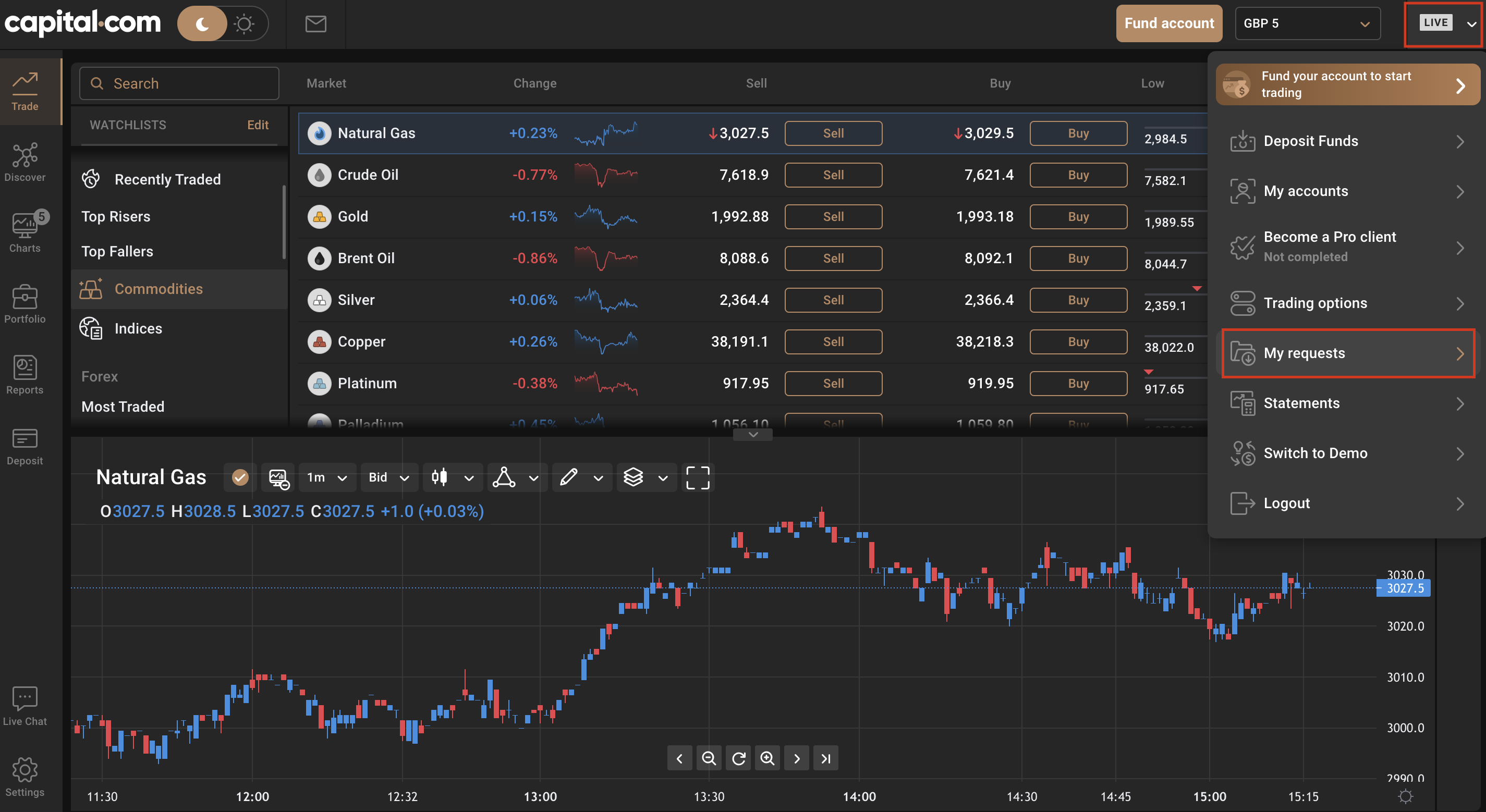
Task: Click the Copper market icon
Action: coord(319,341)
